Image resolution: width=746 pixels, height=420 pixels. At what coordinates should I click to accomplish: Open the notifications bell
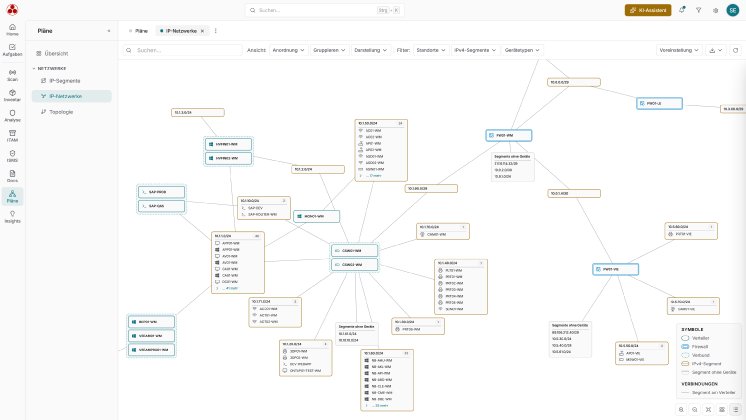click(682, 10)
